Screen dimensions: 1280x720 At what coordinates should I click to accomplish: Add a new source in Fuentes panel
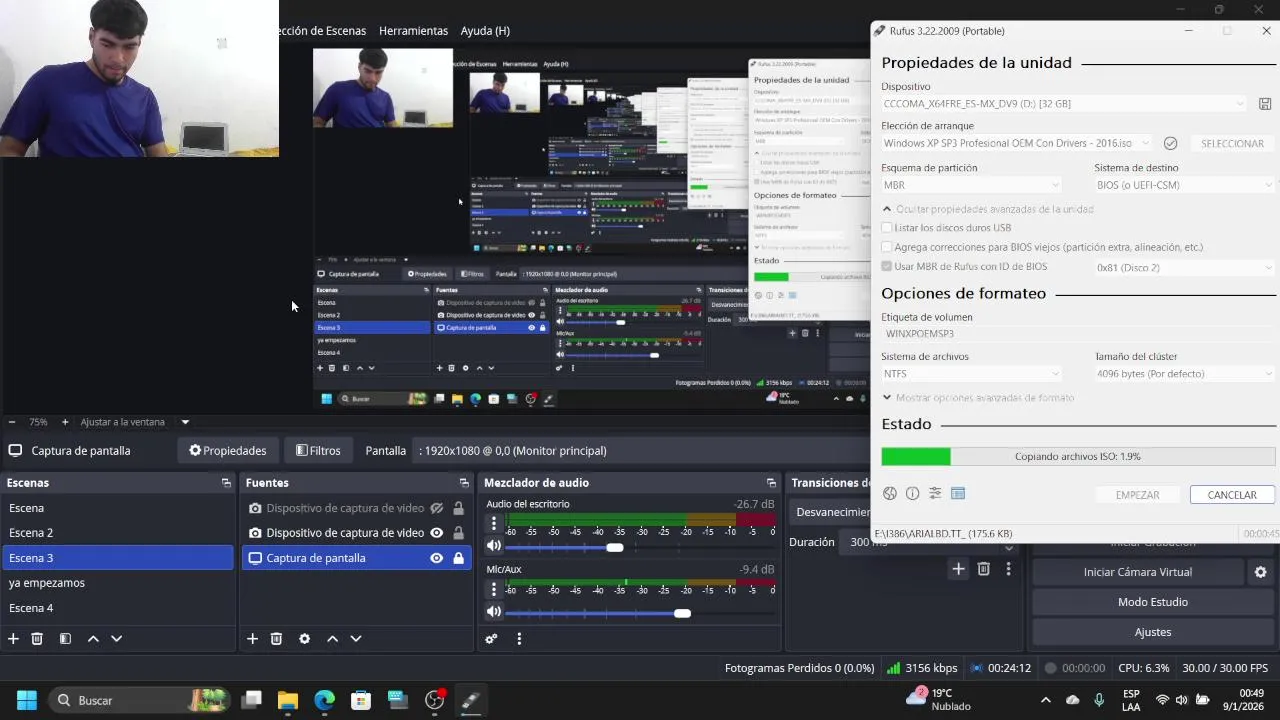[x=252, y=638]
